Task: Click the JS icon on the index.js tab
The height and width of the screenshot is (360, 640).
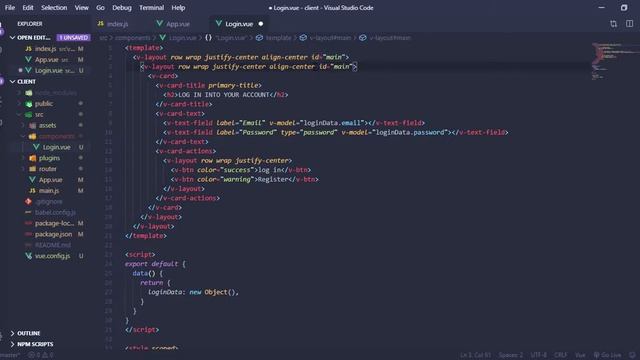Action: point(100,24)
